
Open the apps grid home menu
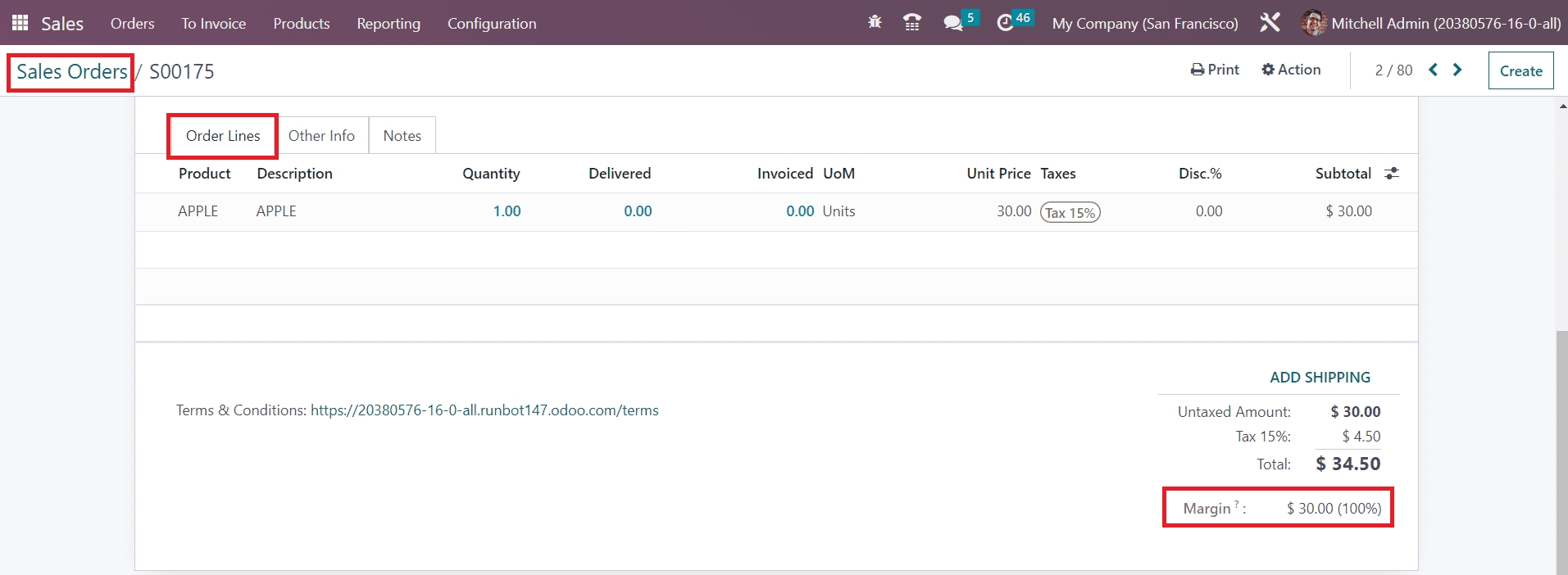20,23
